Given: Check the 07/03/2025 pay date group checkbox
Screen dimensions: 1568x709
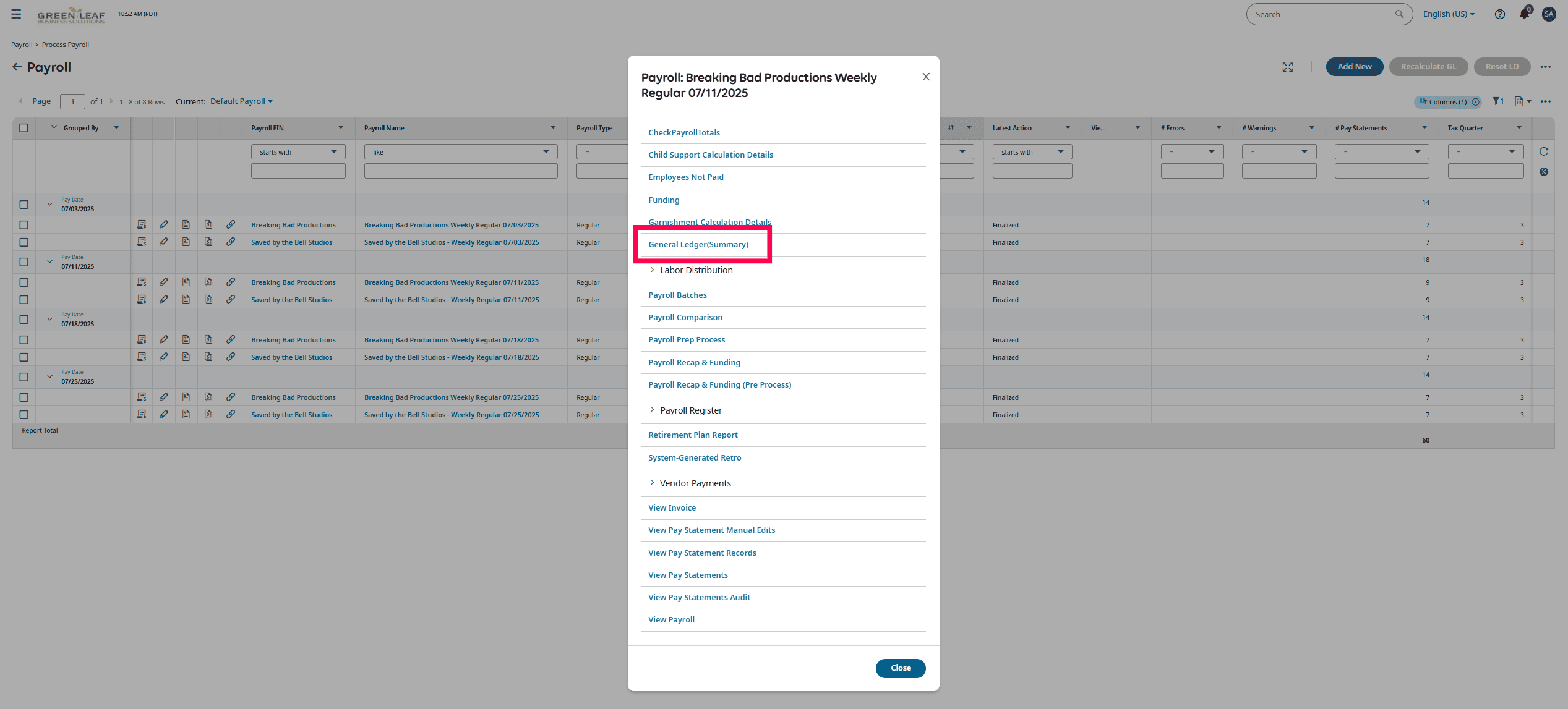Looking at the screenshot, I should (24, 204).
